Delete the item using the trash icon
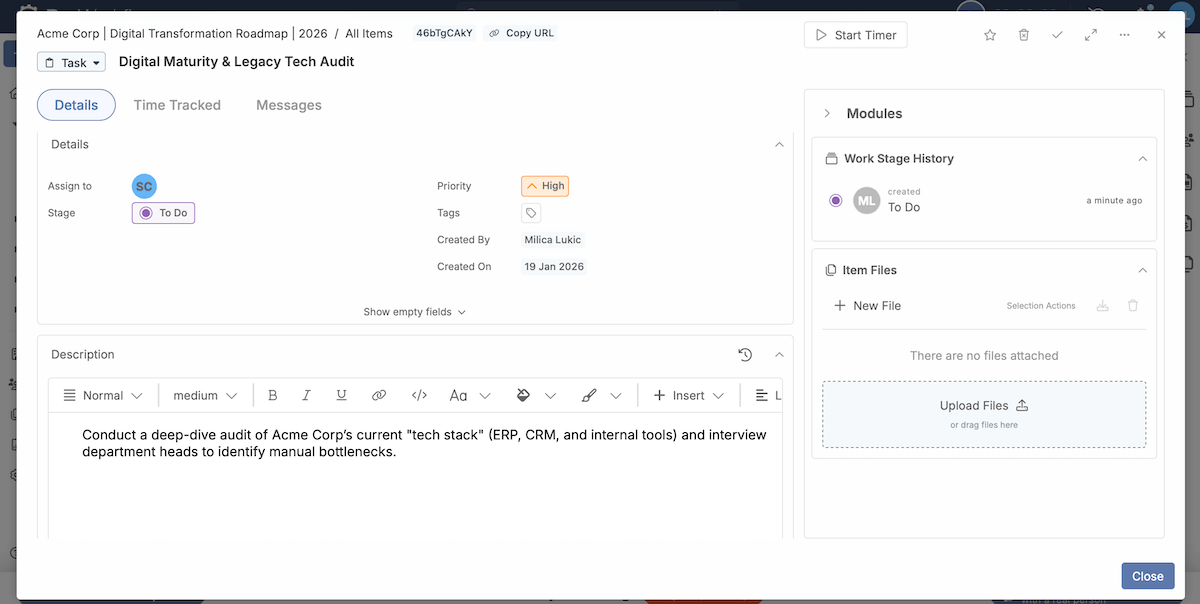 pos(1023,34)
